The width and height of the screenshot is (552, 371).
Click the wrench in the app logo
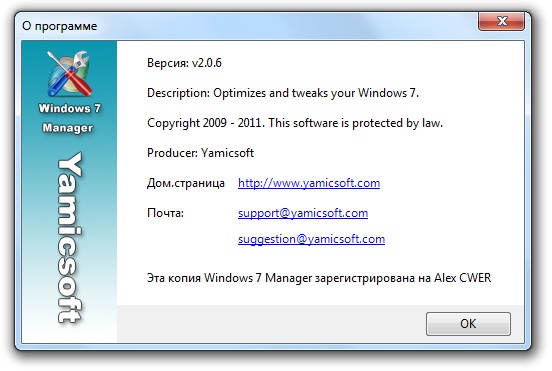tap(80, 61)
